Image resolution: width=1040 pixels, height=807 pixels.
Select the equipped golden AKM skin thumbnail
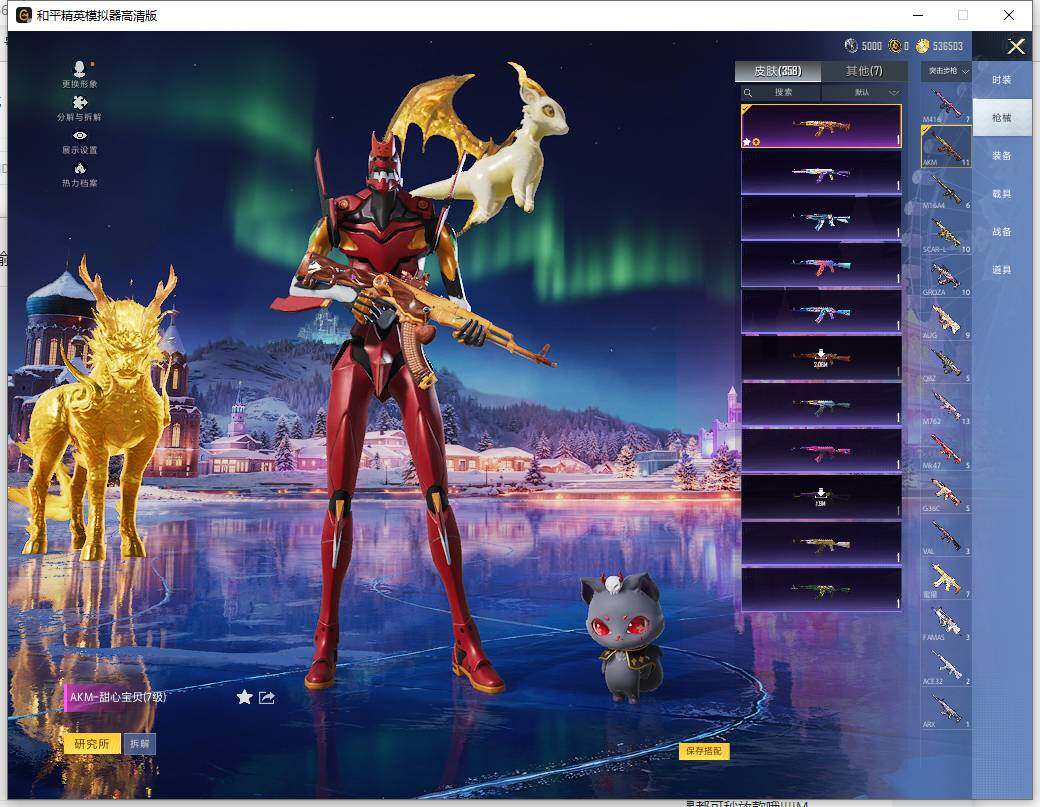point(821,126)
